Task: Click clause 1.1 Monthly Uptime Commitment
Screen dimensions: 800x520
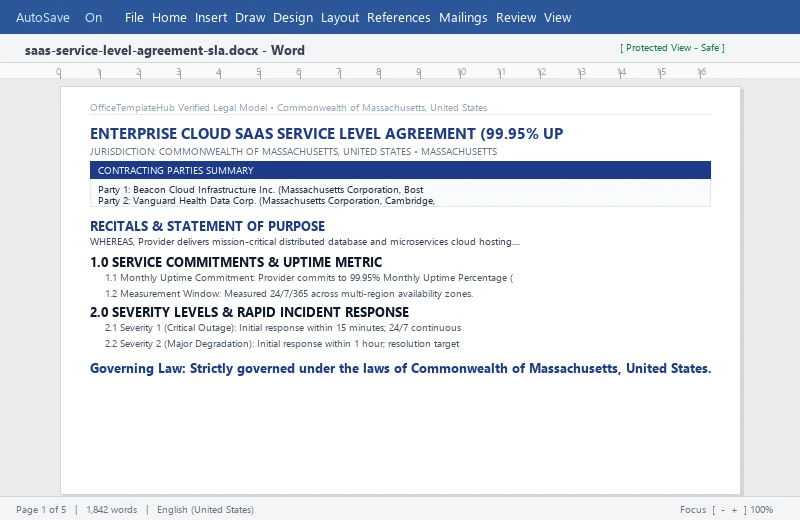Action: 309,278
